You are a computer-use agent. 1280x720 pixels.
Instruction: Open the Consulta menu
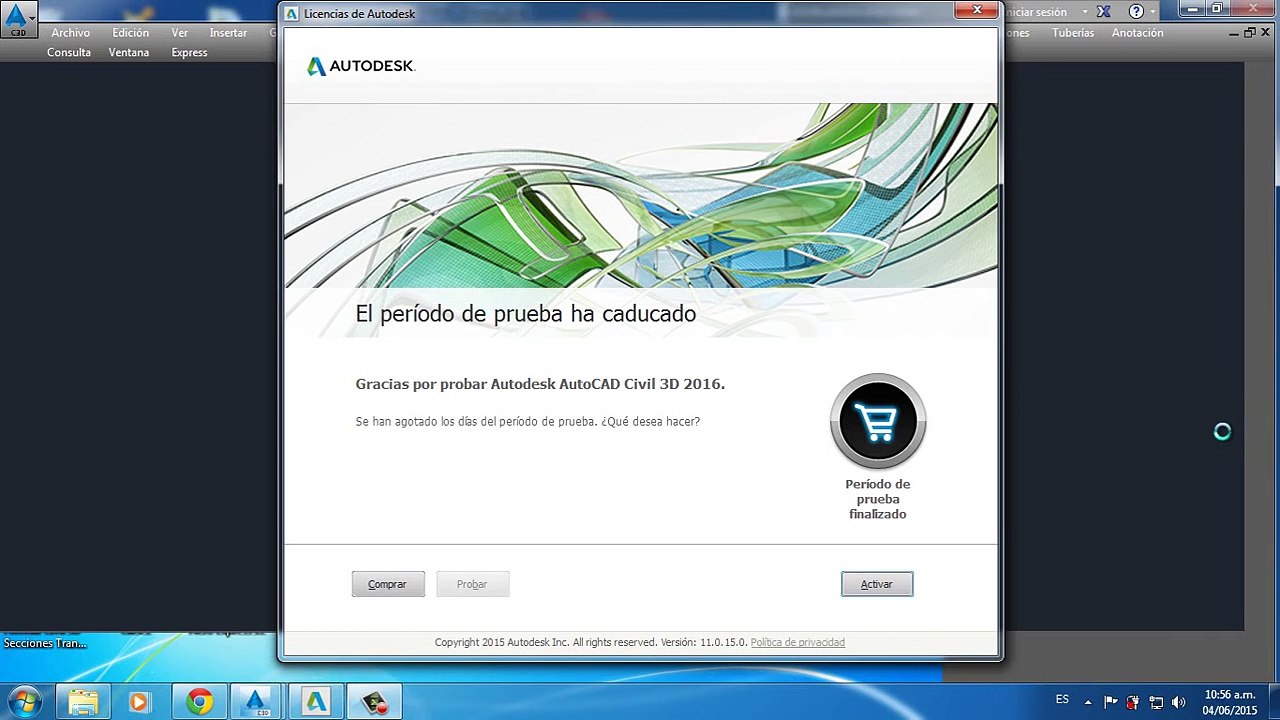(69, 53)
